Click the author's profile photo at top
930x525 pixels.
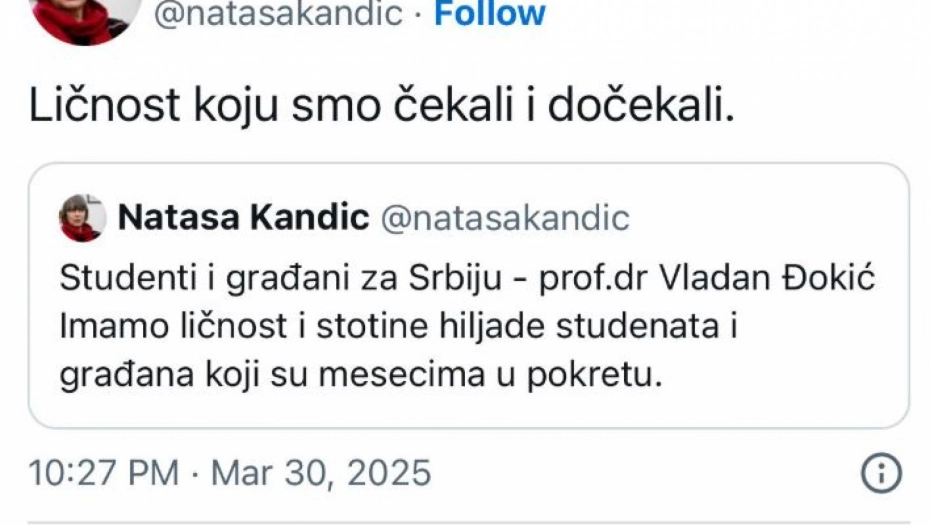click(86, 18)
